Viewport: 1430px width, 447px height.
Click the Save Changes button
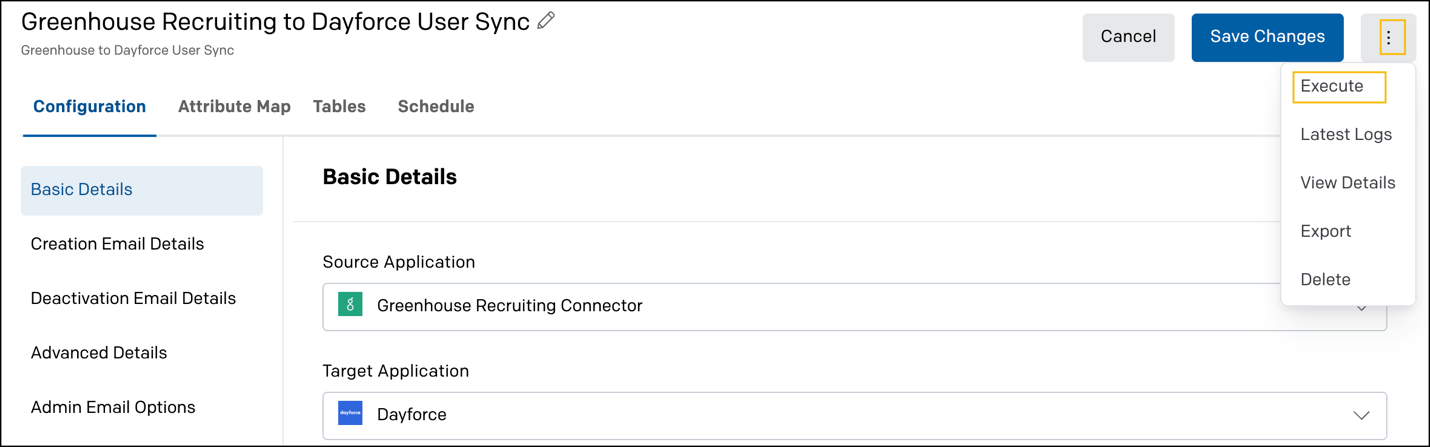pyautogui.click(x=1267, y=37)
